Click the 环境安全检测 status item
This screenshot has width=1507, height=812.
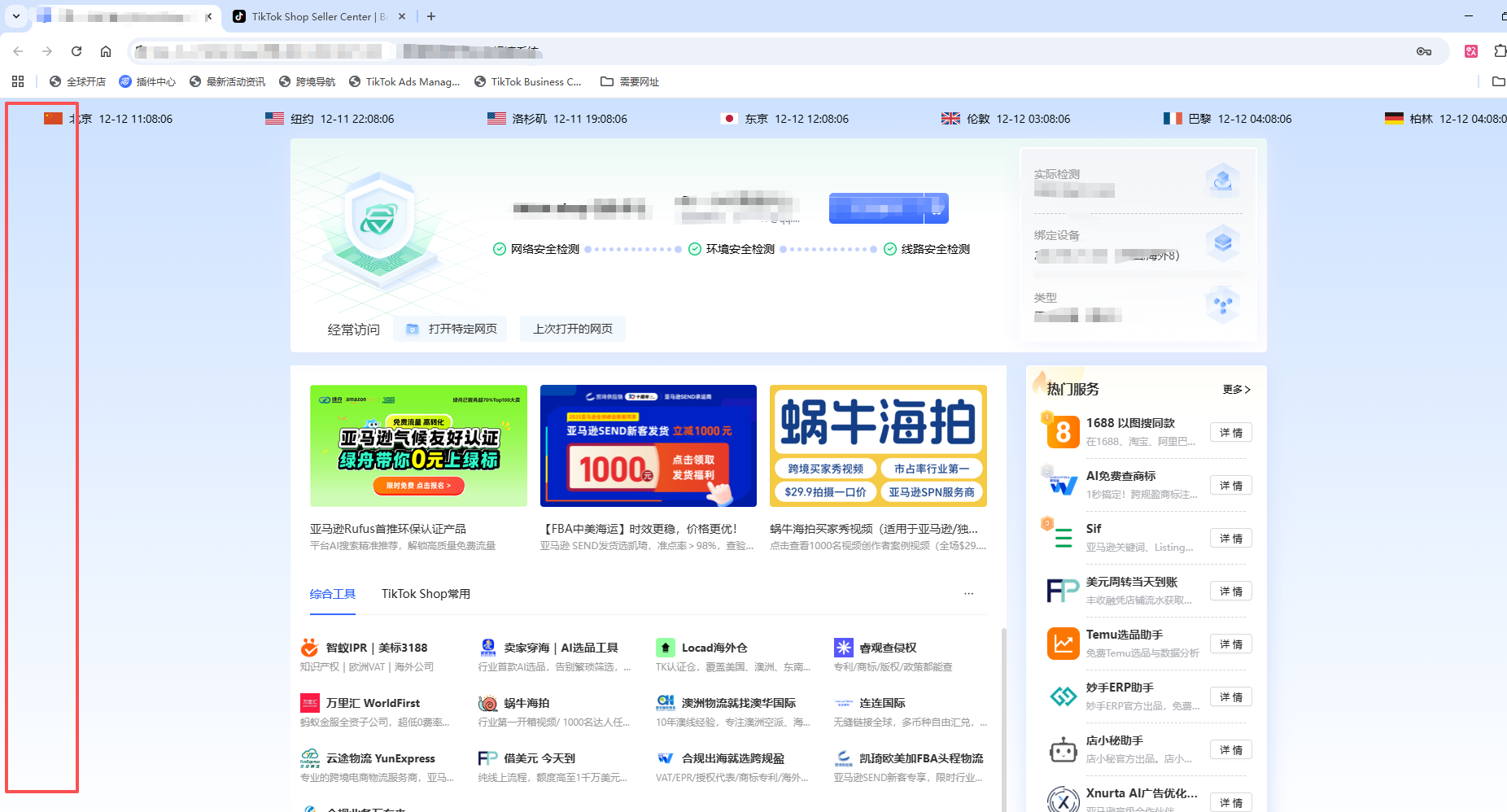coord(732,249)
